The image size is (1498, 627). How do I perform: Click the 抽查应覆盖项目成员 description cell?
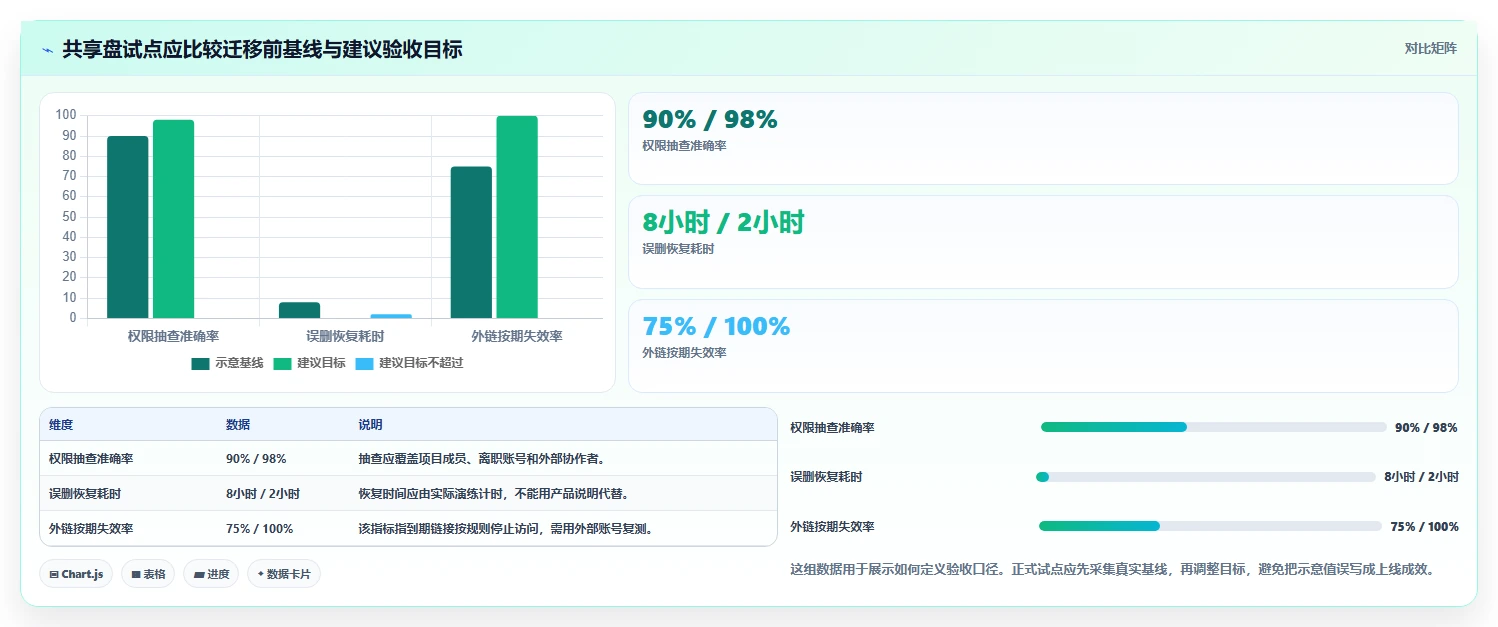point(563,459)
